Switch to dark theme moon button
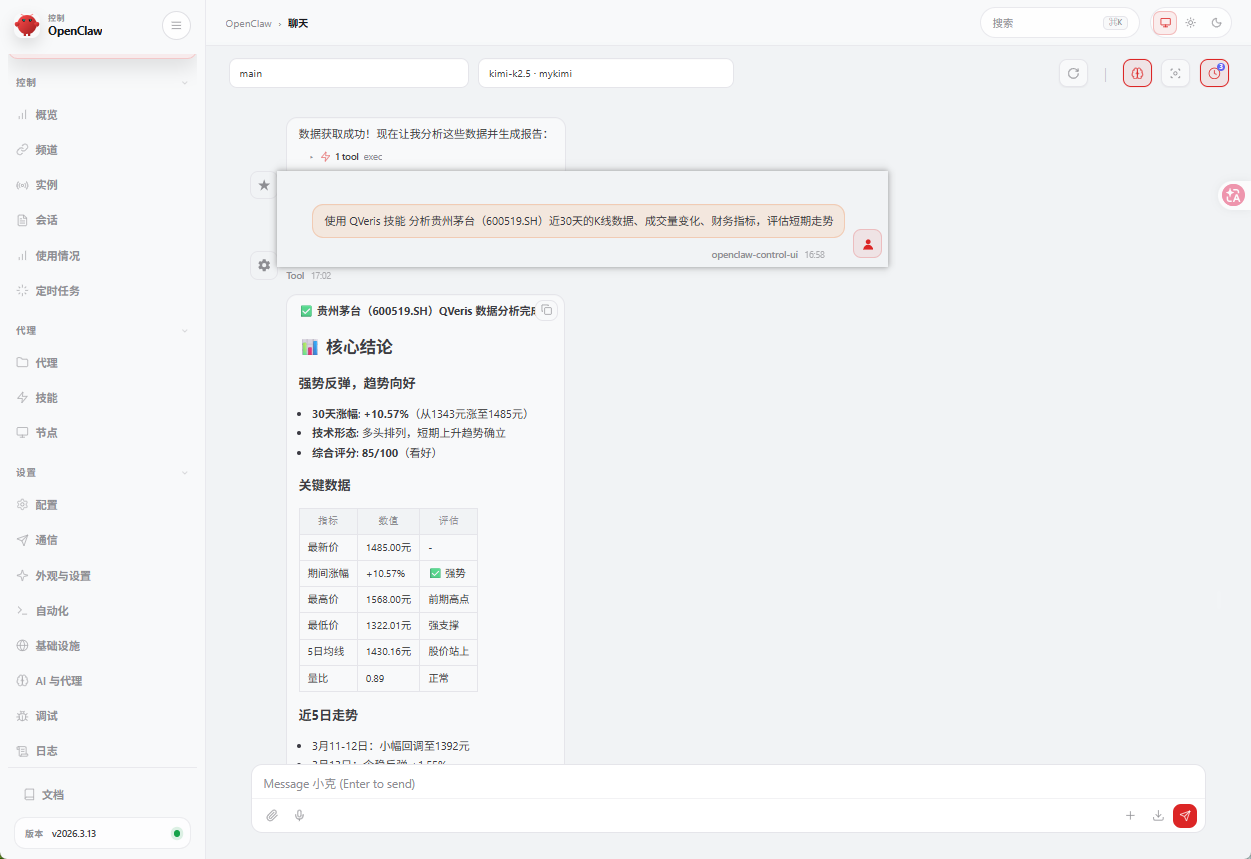This screenshot has width=1251, height=859. point(1217,22)
